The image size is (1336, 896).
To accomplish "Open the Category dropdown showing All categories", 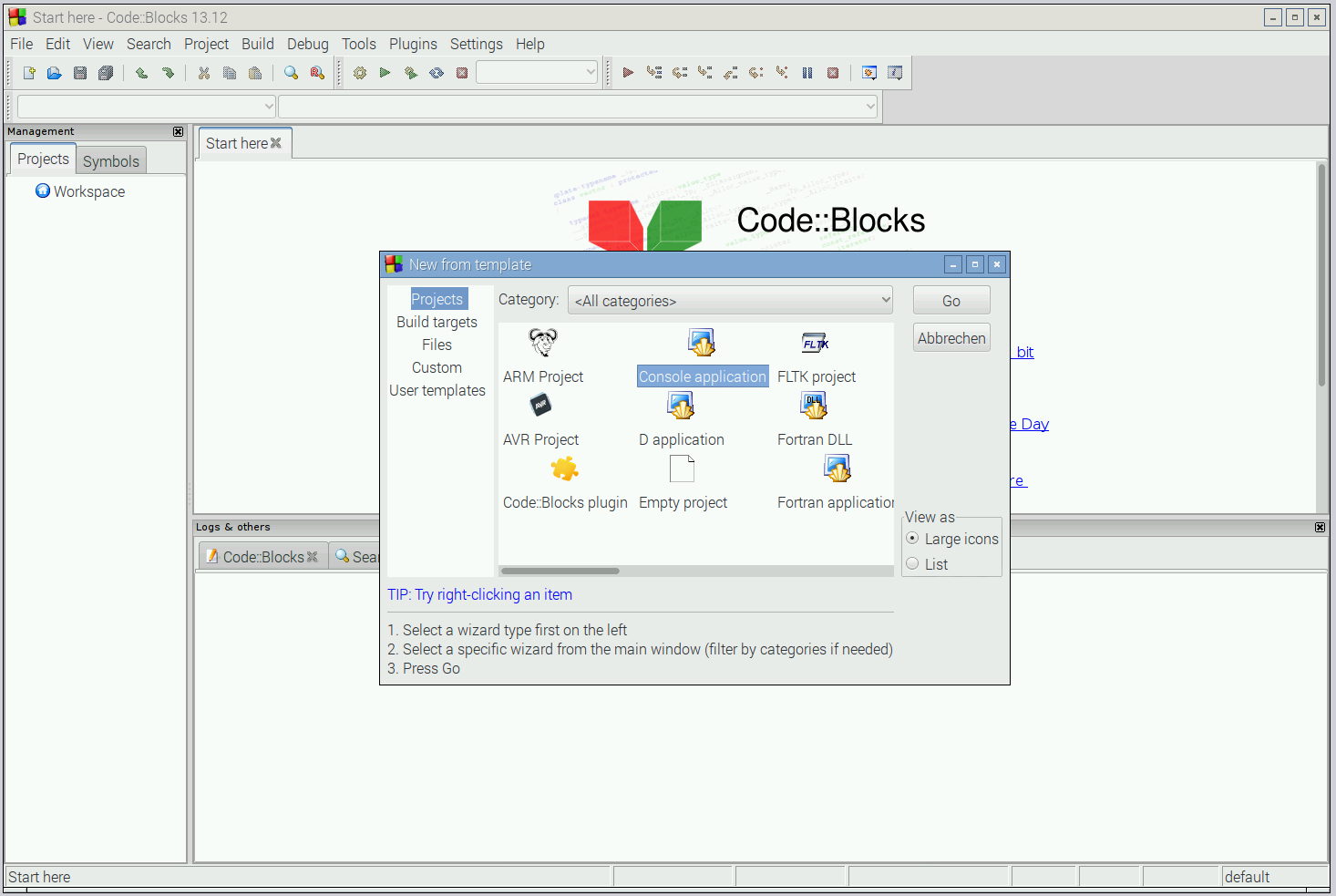I will tap(729, 299).
